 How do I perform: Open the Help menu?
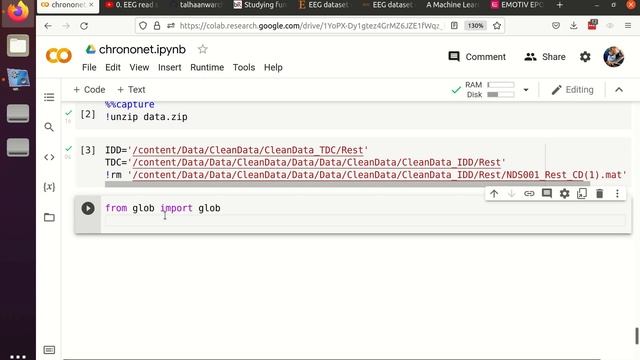pos(273,67)
